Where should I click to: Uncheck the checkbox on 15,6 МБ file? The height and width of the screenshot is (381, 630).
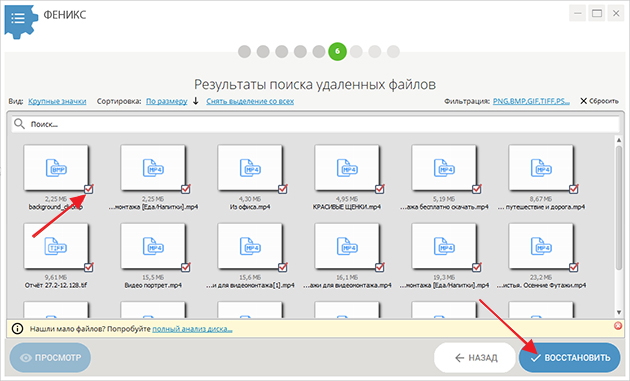coord(283,267)
